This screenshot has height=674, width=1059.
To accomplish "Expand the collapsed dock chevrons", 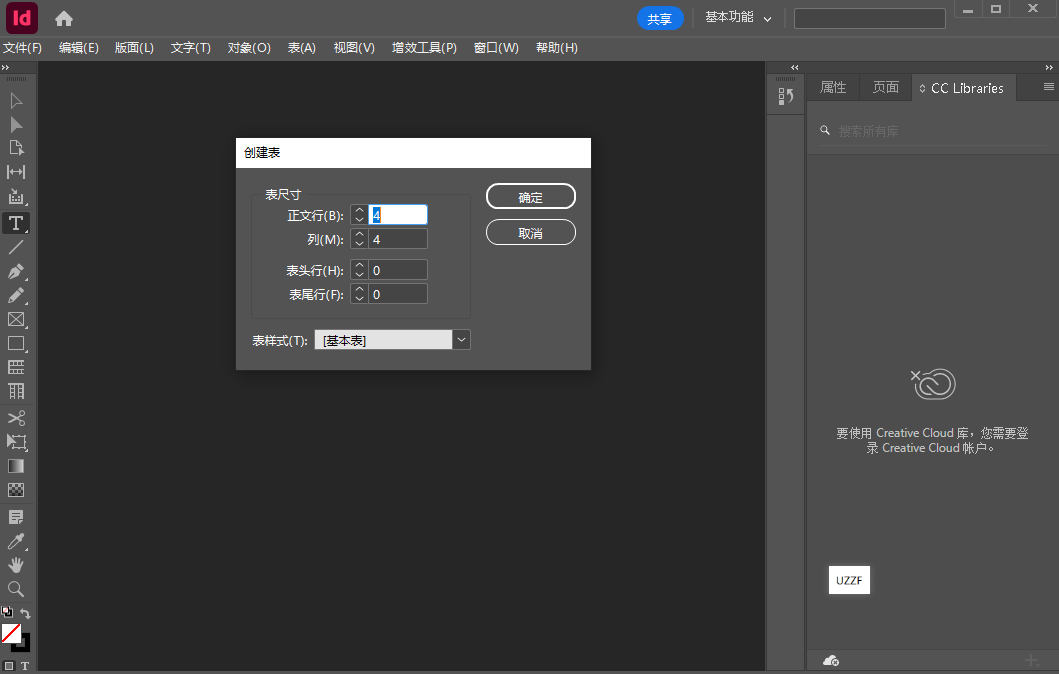I will pyautogui.click(x=794, y=68).
